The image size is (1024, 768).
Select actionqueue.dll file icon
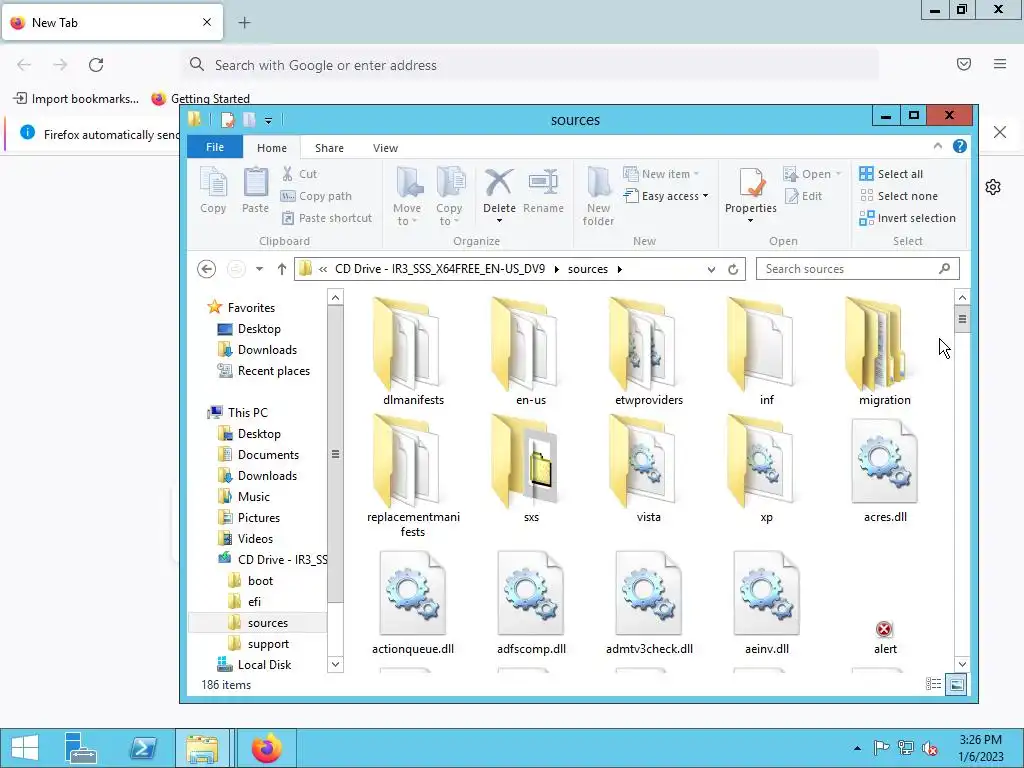pos(413,593)
